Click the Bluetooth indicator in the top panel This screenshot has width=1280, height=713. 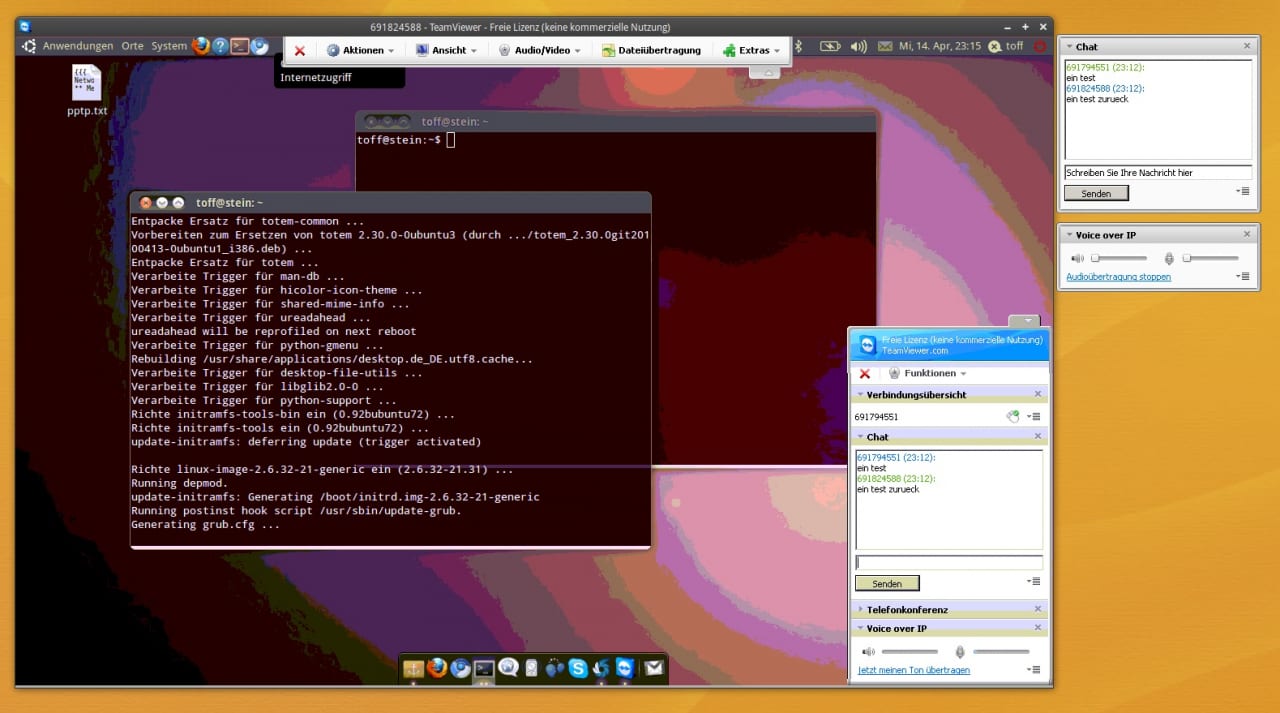pos(799,46)
